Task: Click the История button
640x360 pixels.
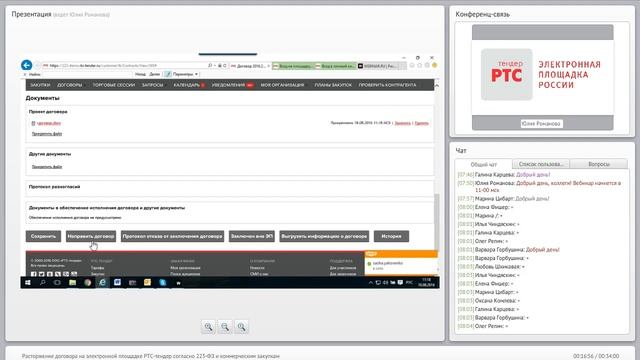Action: [391, 236]
